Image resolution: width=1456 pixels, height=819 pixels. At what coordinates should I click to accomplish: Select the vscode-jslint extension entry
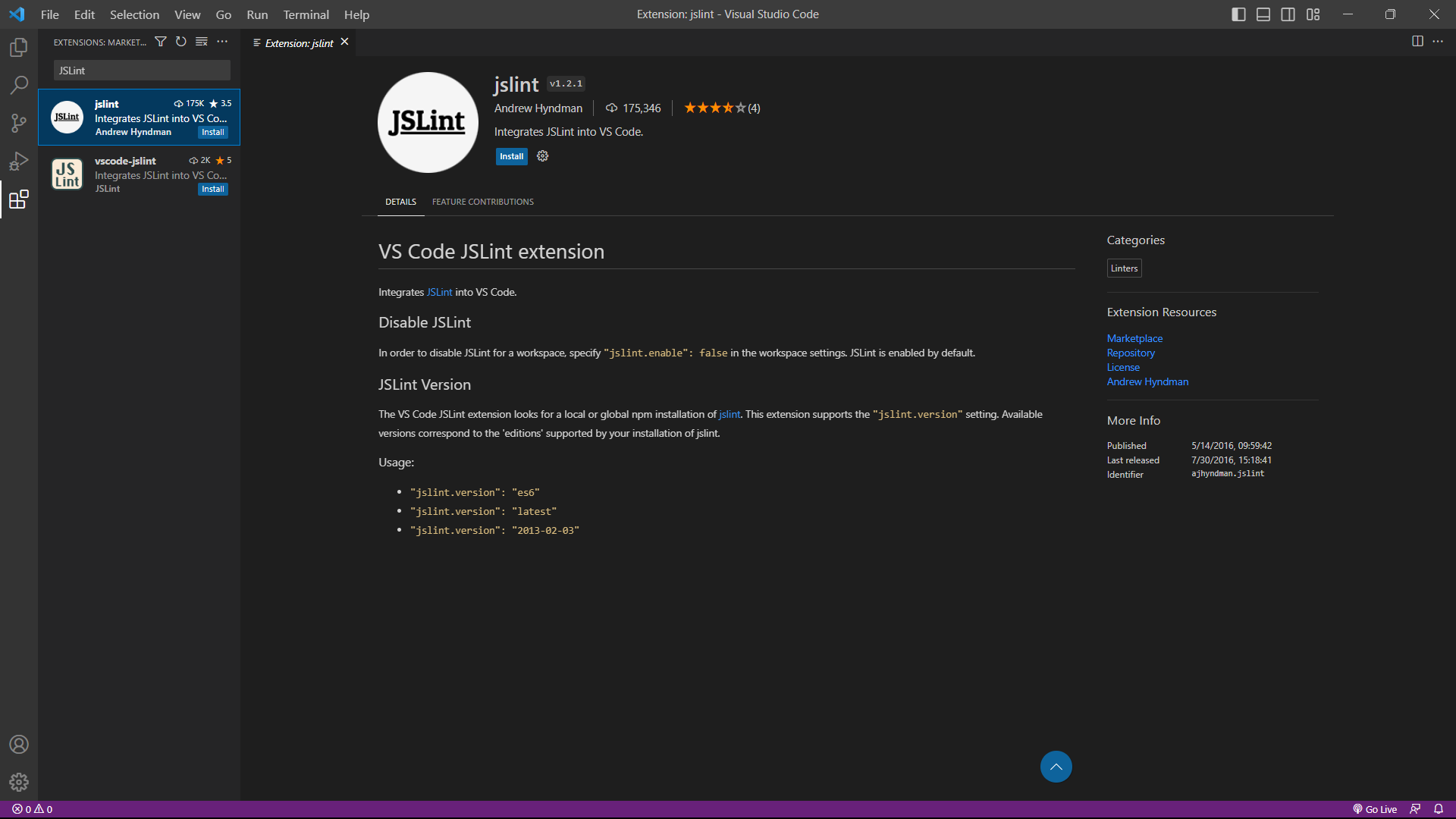click(x=140, y=174)
